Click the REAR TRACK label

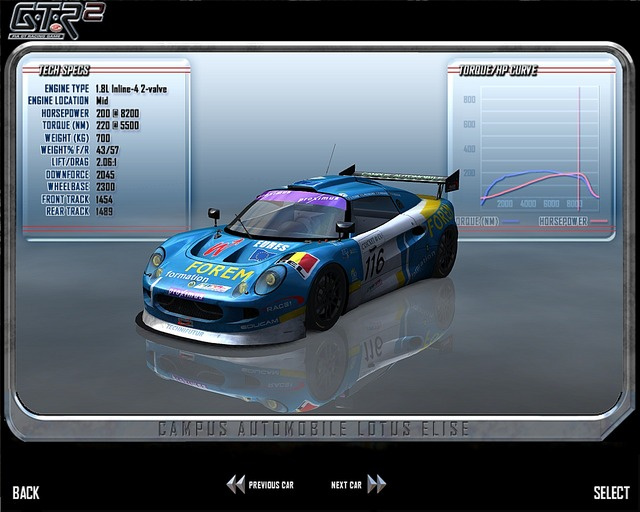tap(67, 211)
